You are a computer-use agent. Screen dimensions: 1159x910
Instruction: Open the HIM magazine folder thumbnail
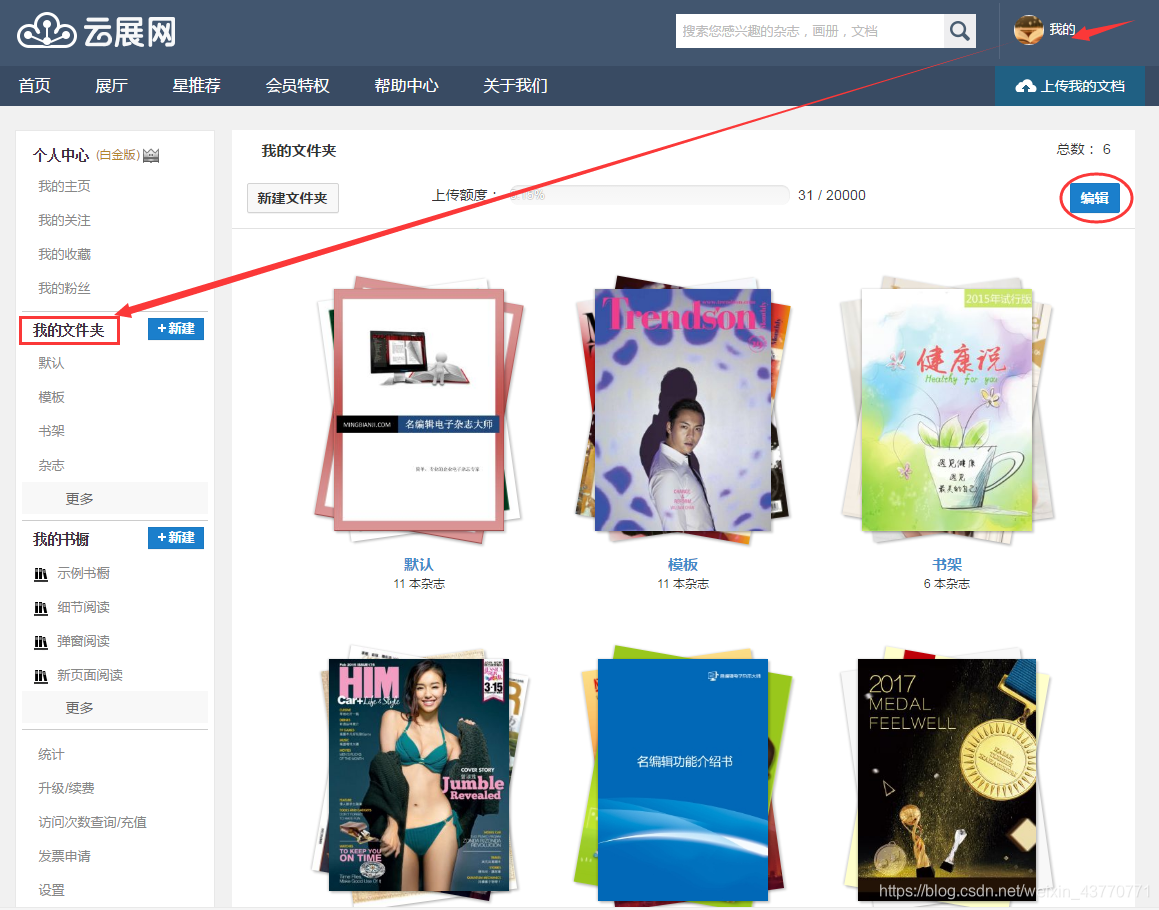pos(419,775)
